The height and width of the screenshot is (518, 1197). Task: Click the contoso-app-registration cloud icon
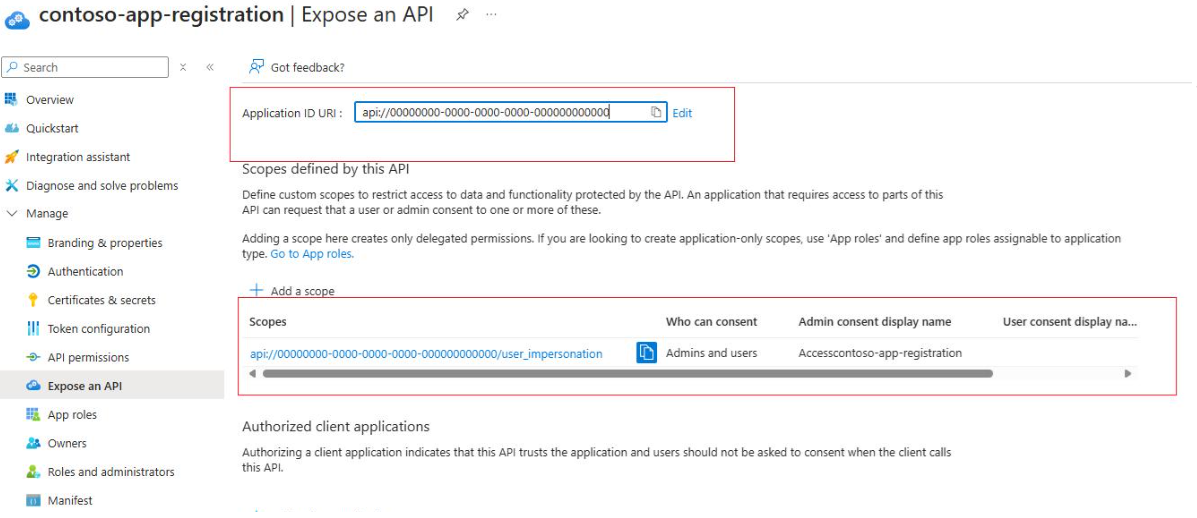(x=18, y=19)
